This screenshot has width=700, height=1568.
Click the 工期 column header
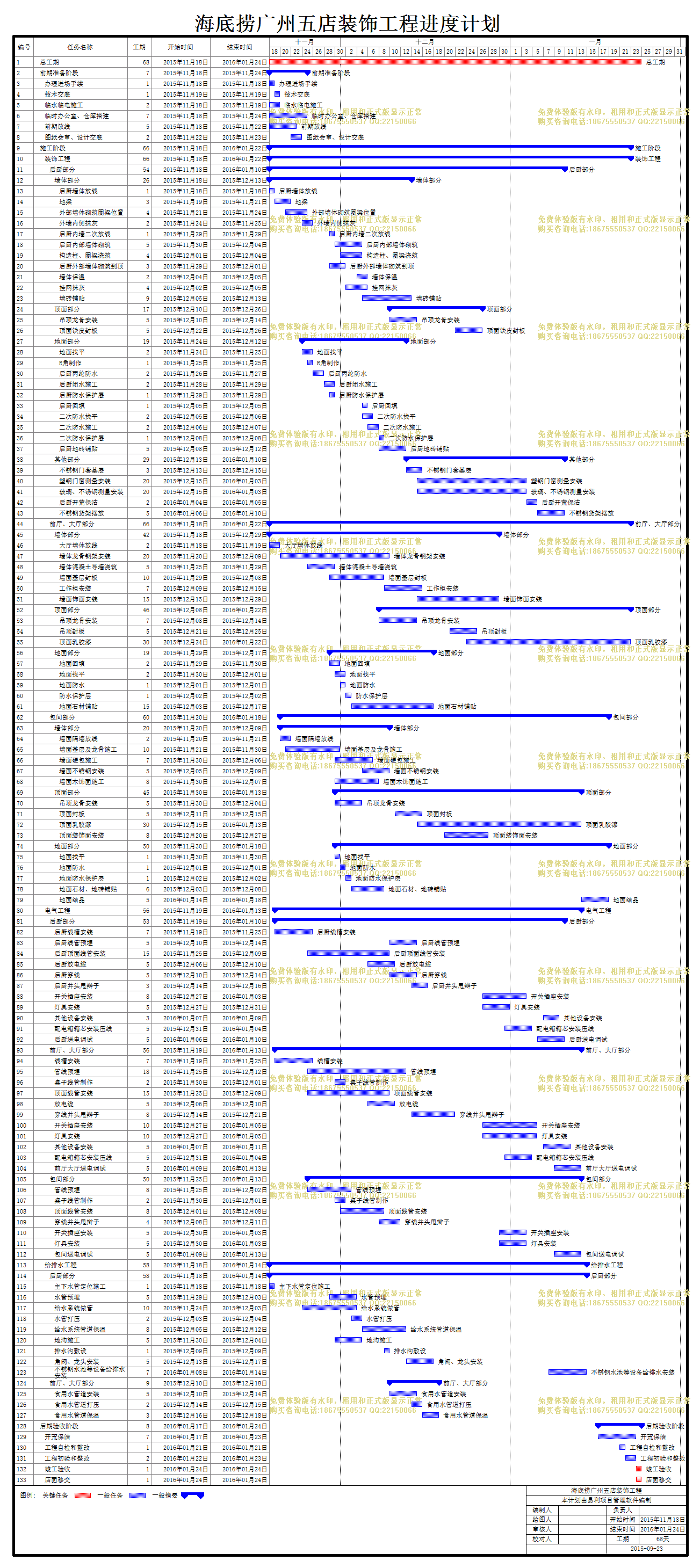139,47
